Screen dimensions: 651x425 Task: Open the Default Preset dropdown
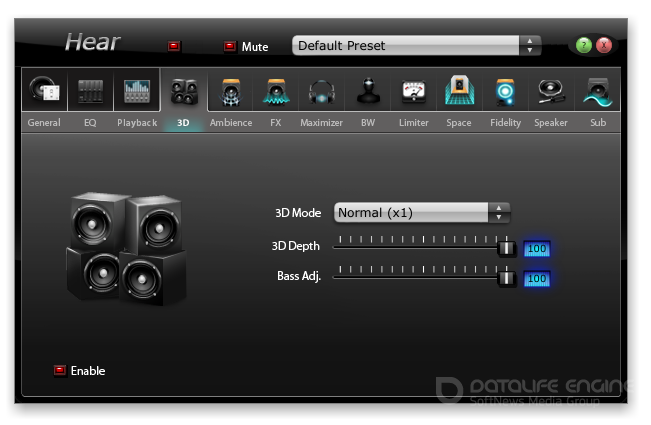click(416, 46)
